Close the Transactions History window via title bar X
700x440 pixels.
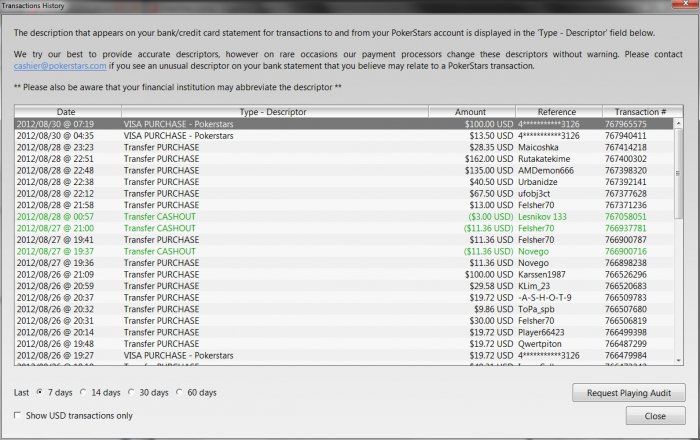686,3
